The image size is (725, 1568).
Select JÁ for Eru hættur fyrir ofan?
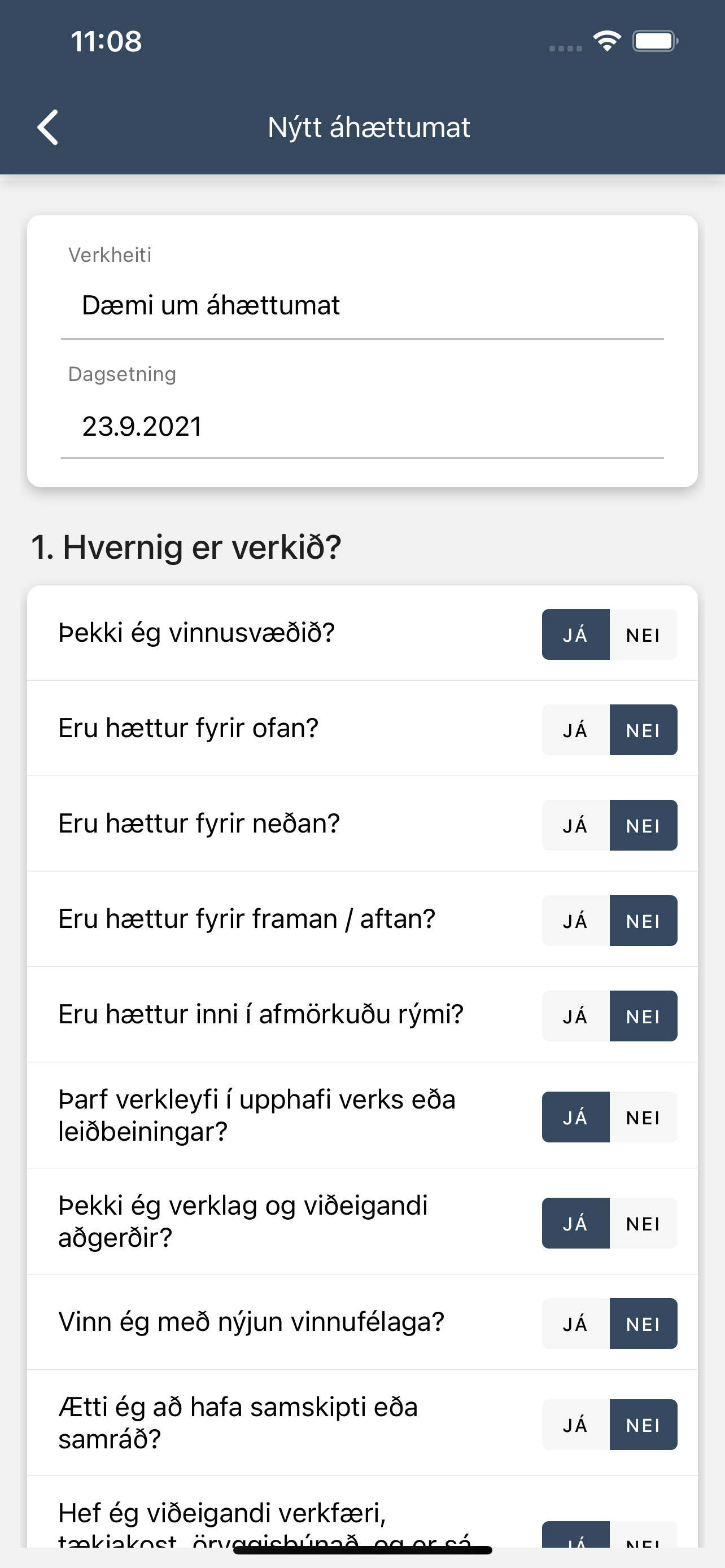click(x=576, y=730)
